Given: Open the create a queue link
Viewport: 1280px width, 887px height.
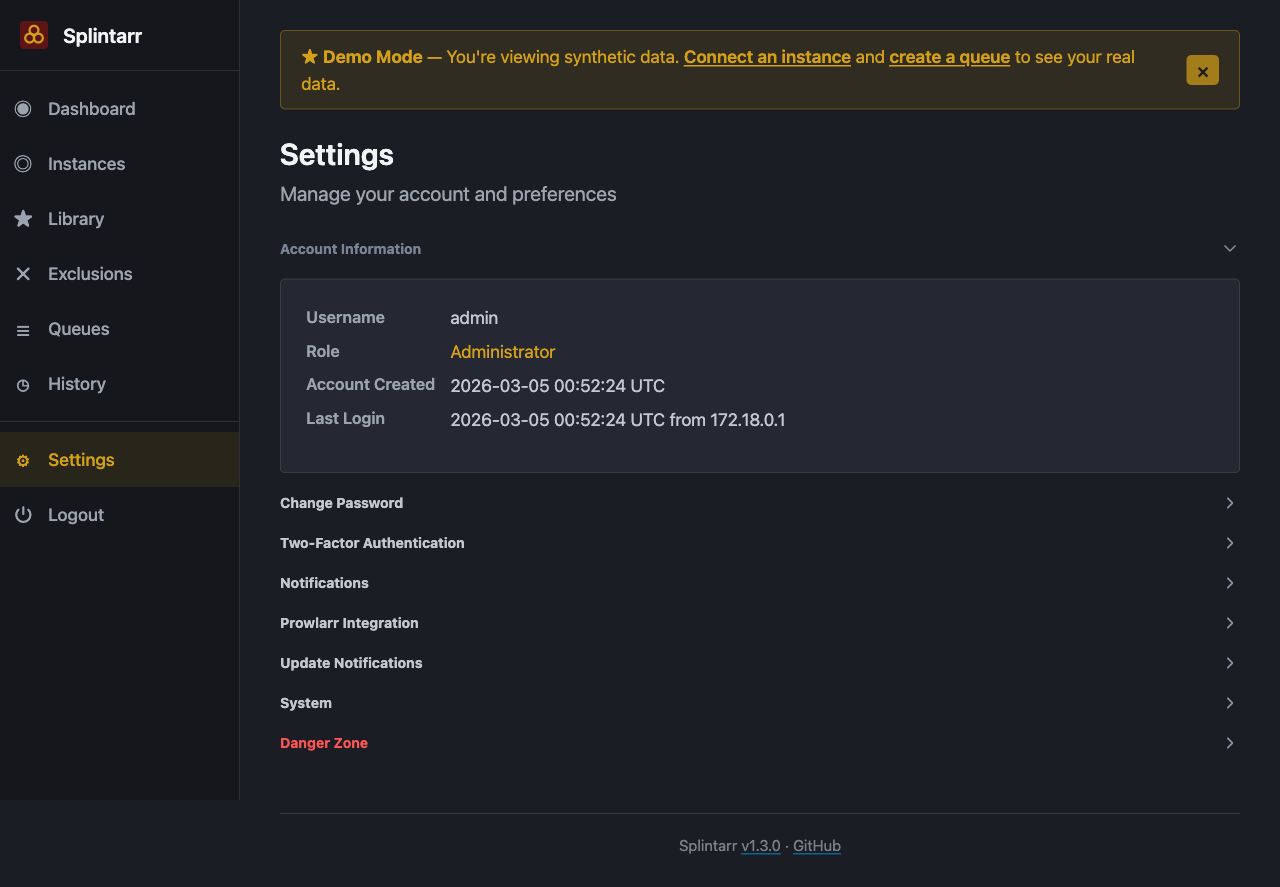Looking at the screenshot, I should [x=949, y=57].
